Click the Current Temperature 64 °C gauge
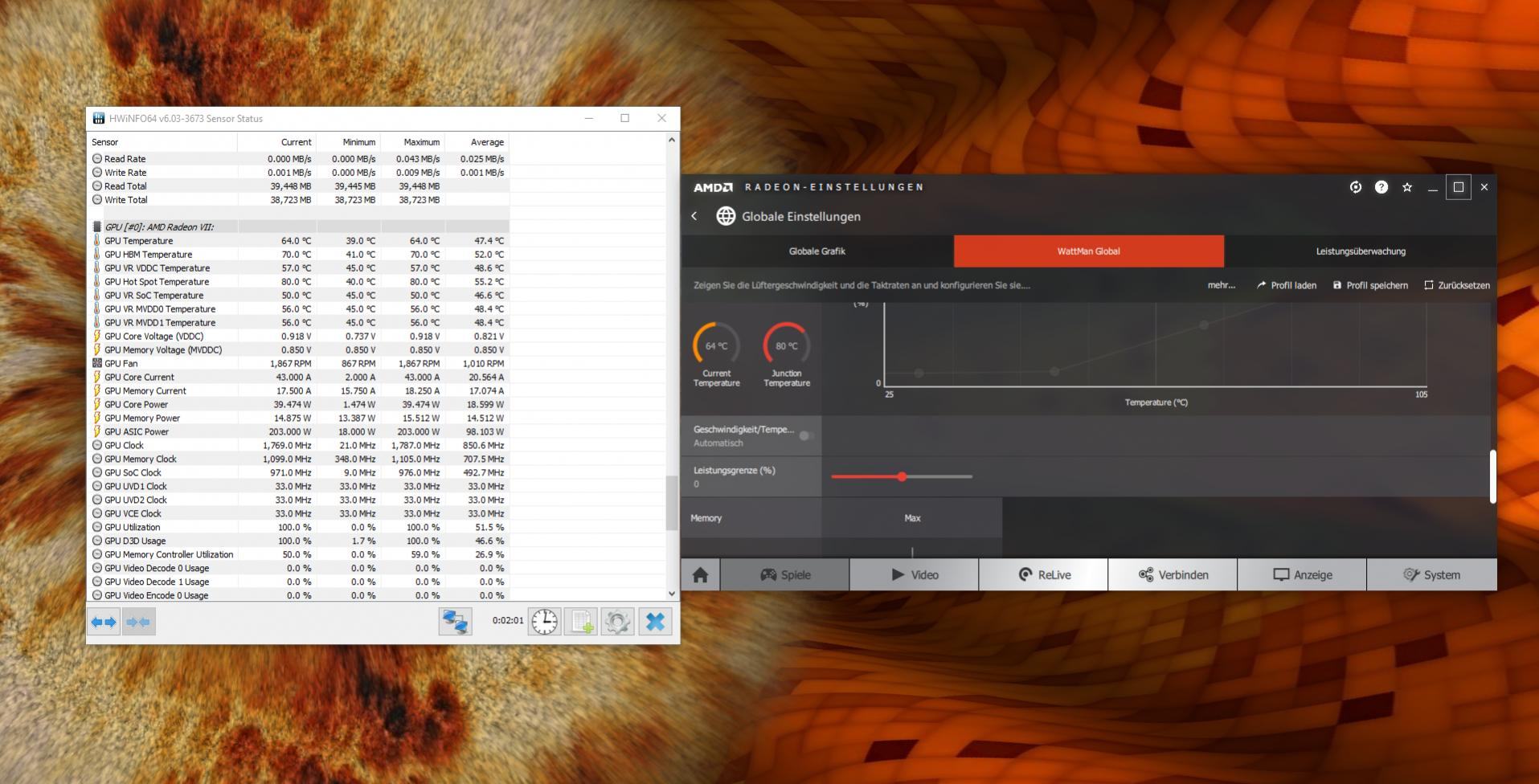 point(717,346)
